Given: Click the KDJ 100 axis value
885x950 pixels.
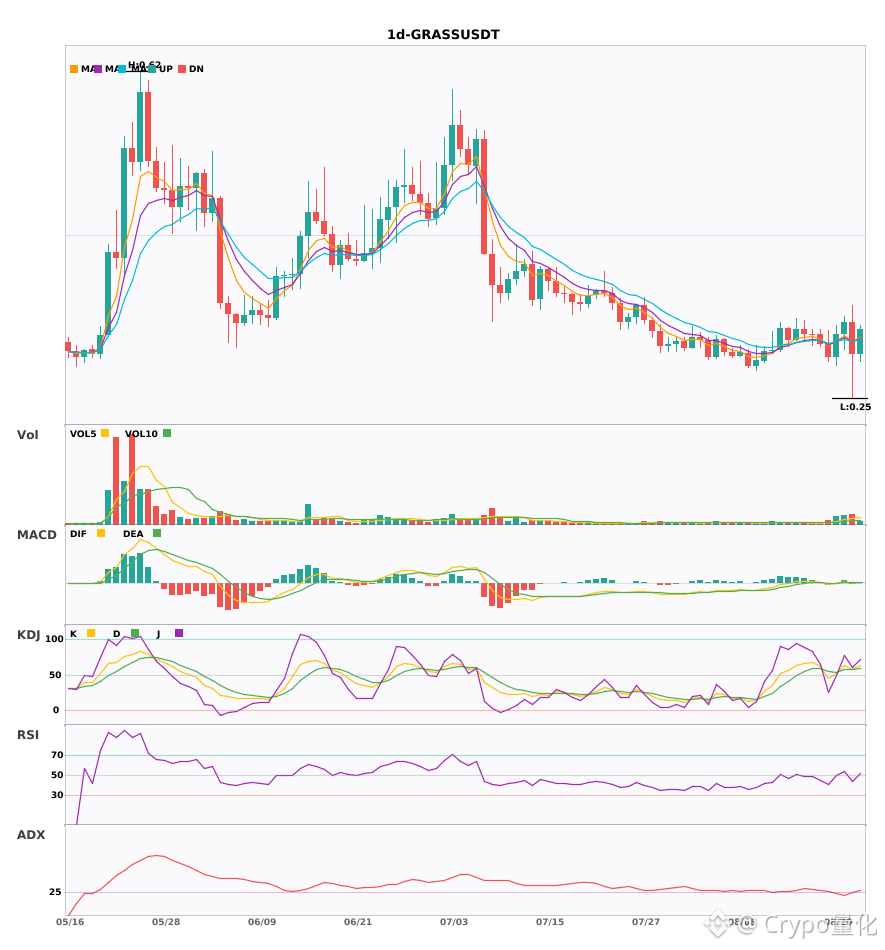Looking at the screenshot, I should (x=54, y=639).
